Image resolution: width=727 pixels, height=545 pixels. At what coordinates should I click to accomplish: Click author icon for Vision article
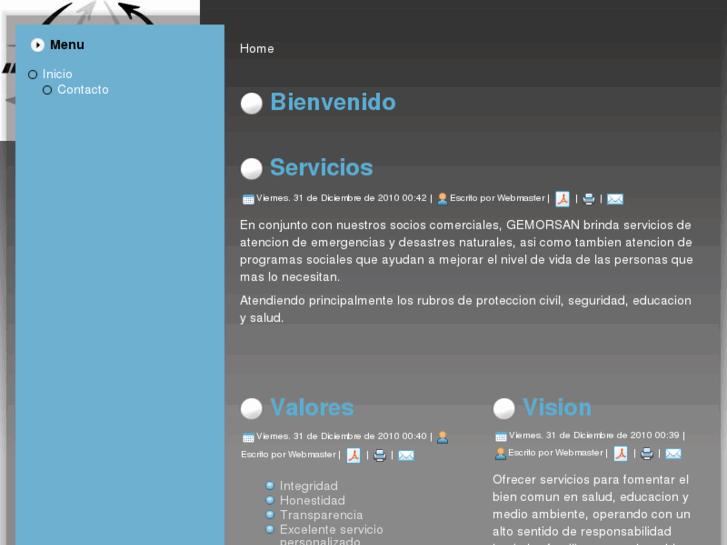[x=500, y=453]
